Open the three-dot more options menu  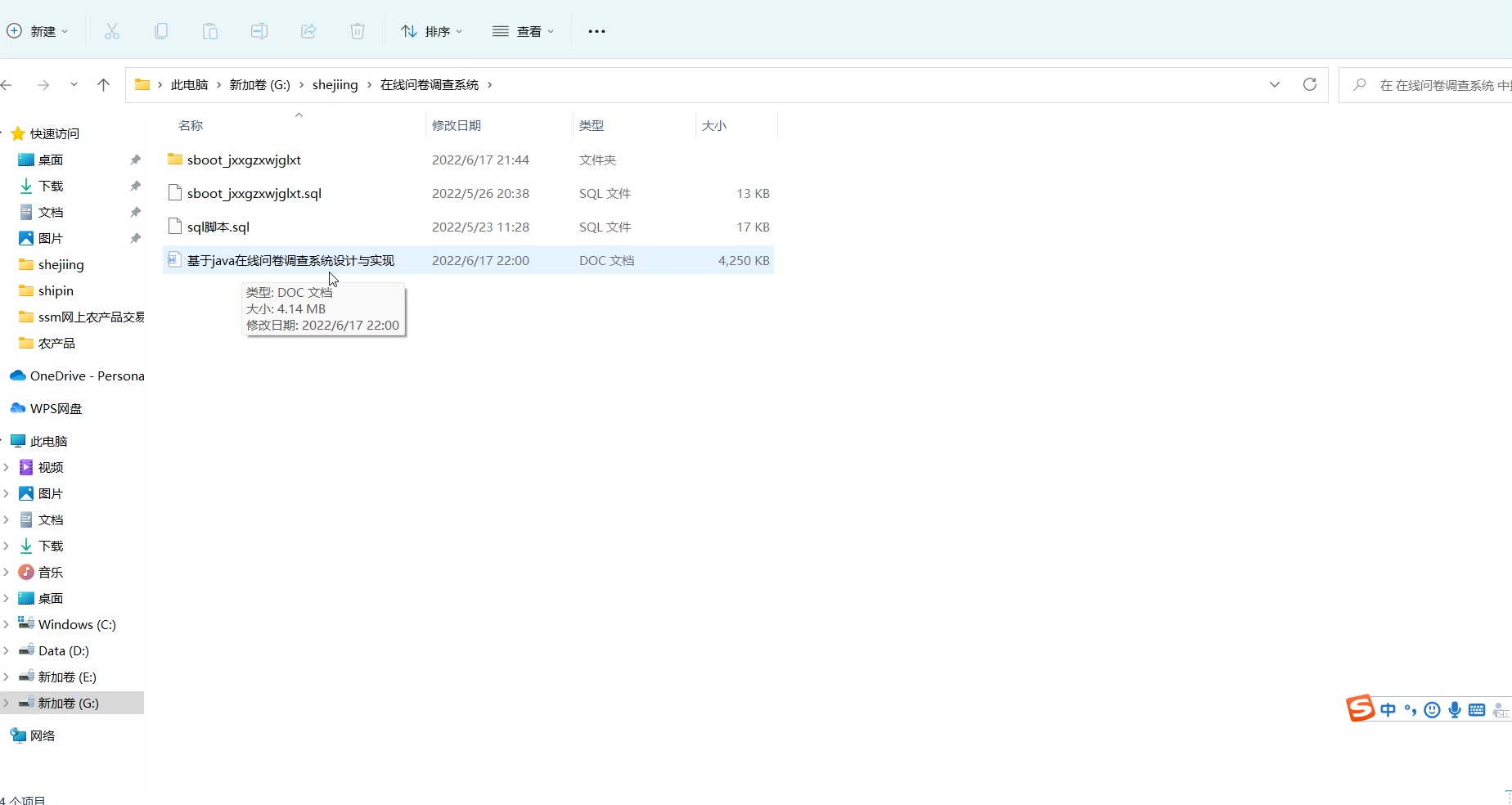tap(596, 31)
